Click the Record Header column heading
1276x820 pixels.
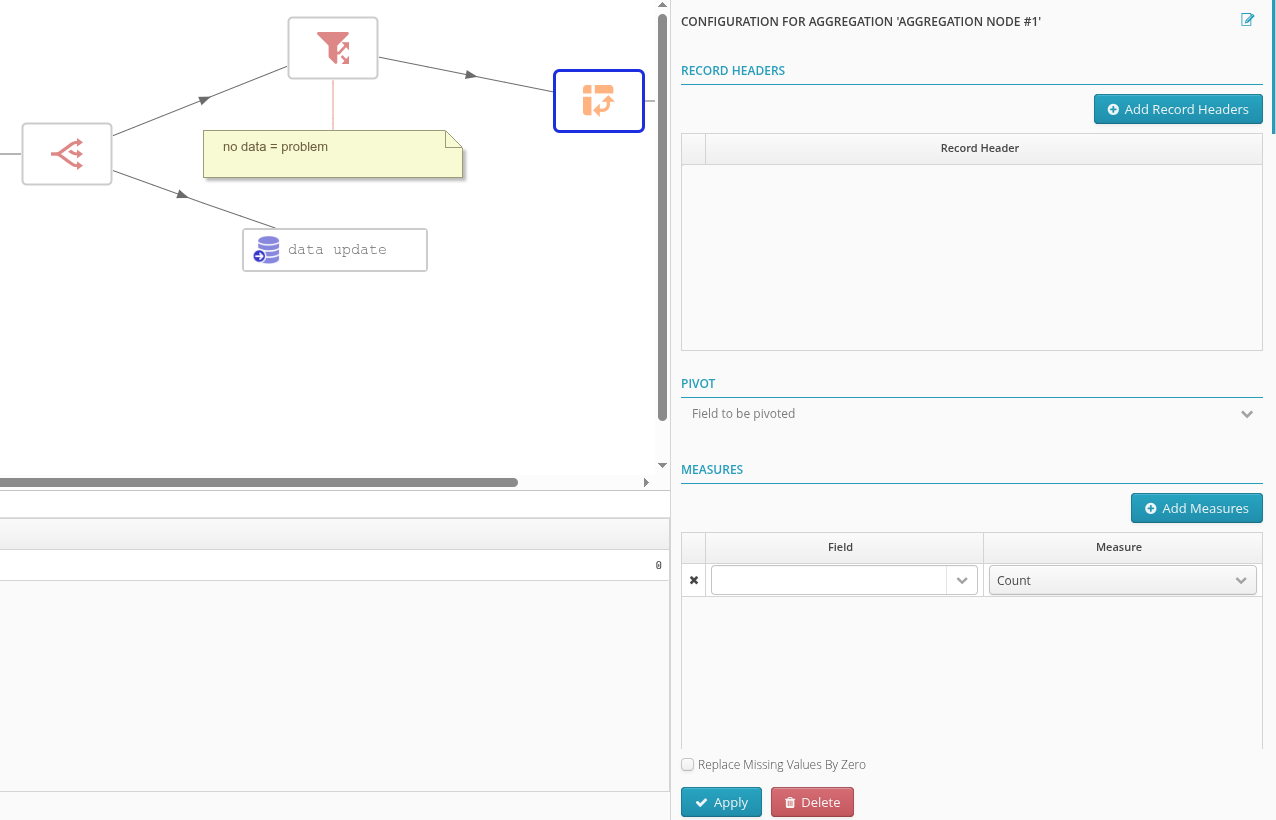click(x=980, y=148)
